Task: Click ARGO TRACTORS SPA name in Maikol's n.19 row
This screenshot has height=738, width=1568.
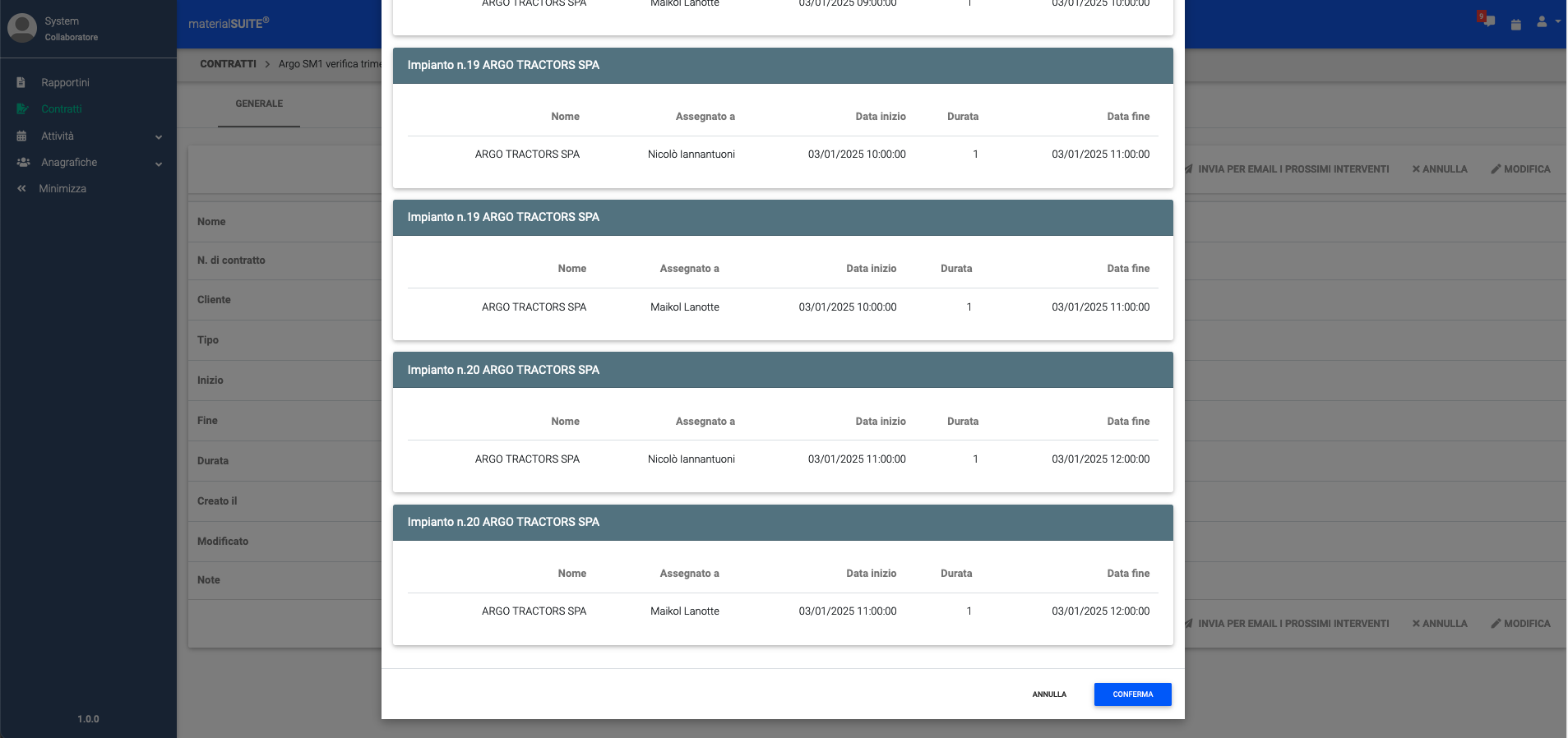Action: 534,307
